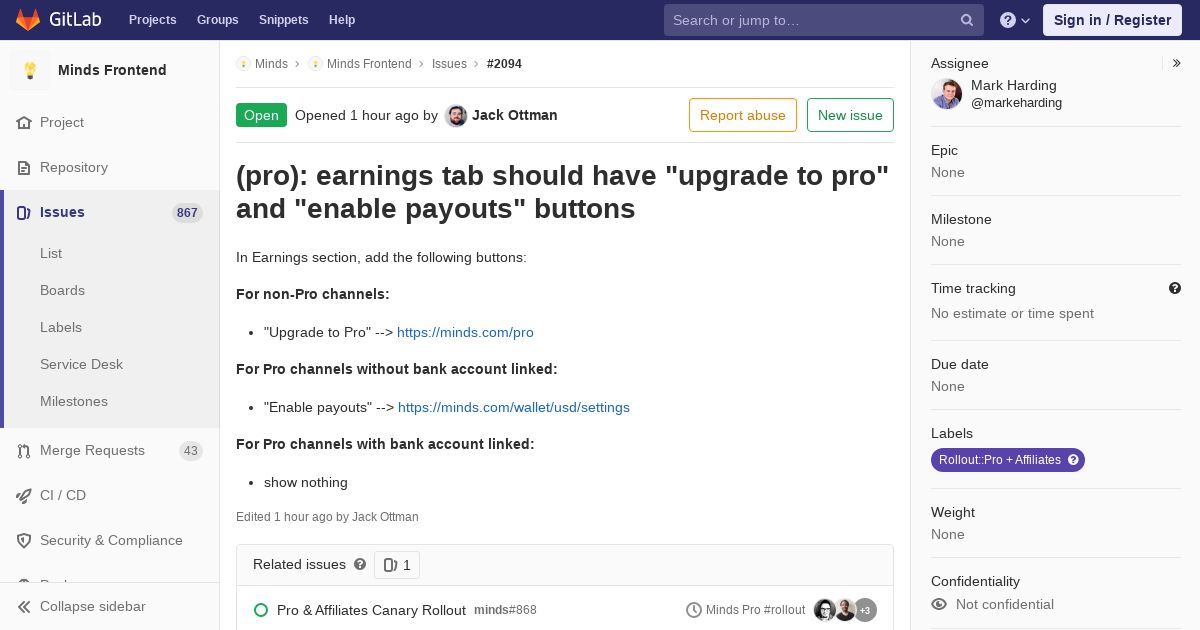Open the wallet/usd/settings link
This screenshot has height=630, width=1200.
[x=514, y=408]
